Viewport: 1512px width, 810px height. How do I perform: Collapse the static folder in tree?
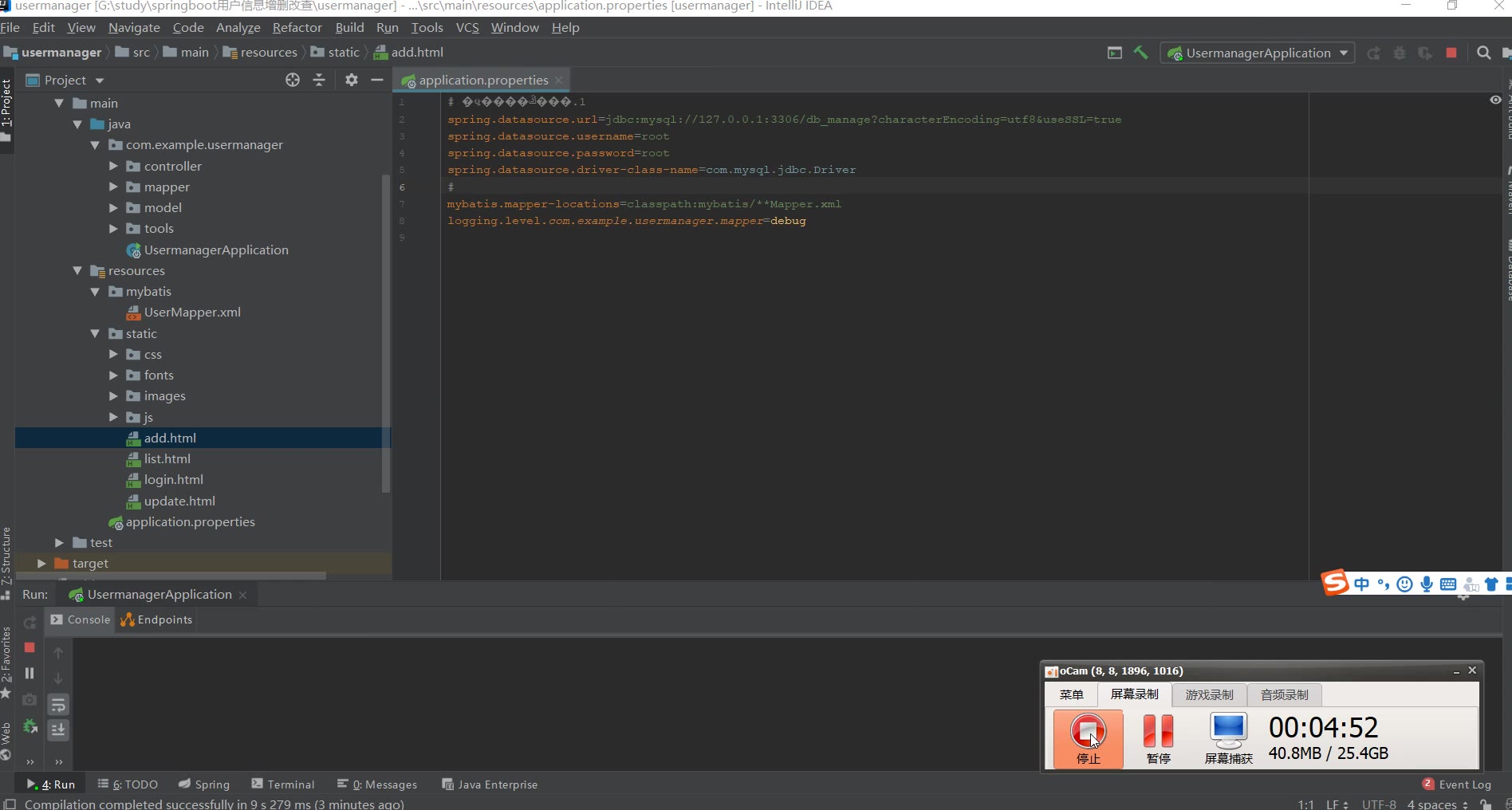coord(95,333)
